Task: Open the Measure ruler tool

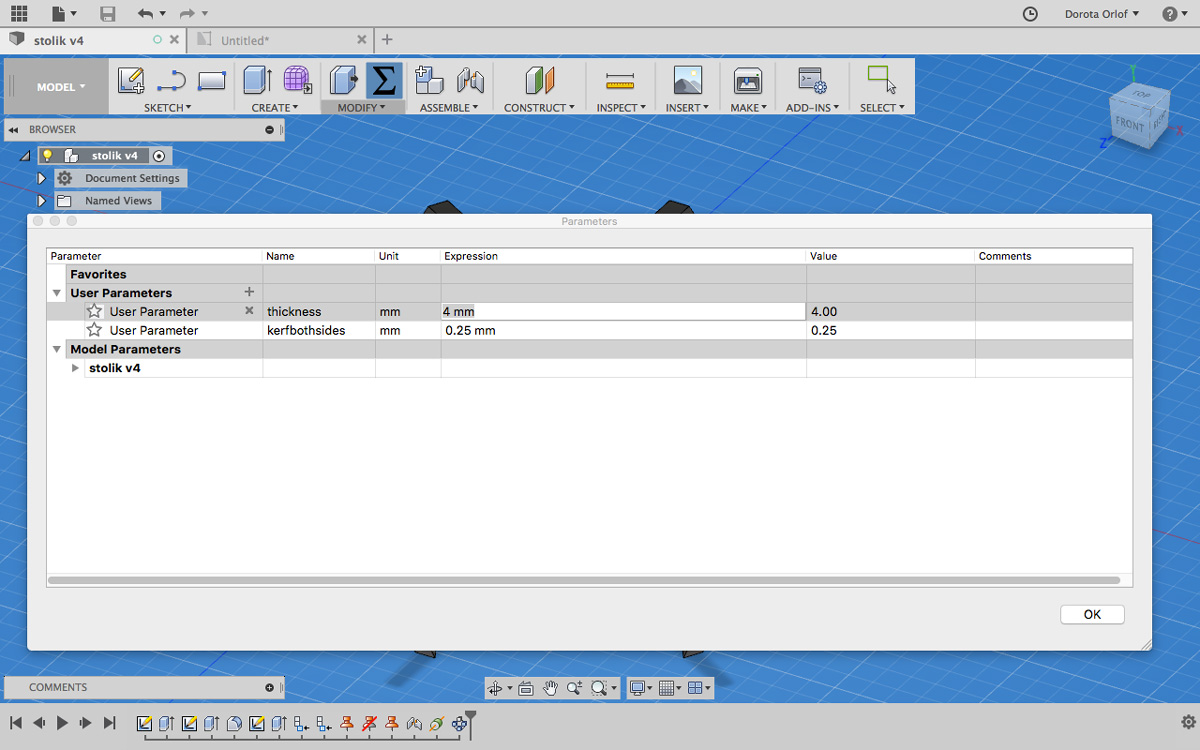Action: [x=620, y=81]
